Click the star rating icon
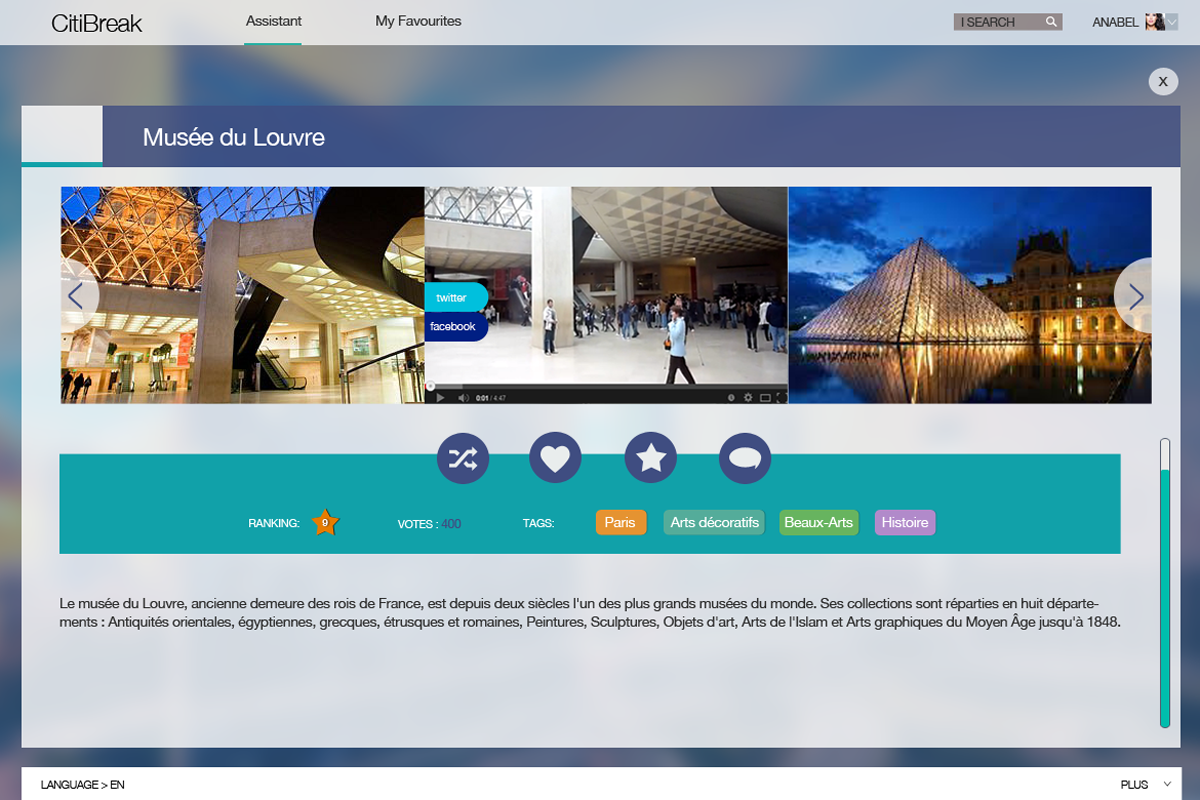Image resolution: width=1200 pixels, height=800 pixels. (651, 458)
